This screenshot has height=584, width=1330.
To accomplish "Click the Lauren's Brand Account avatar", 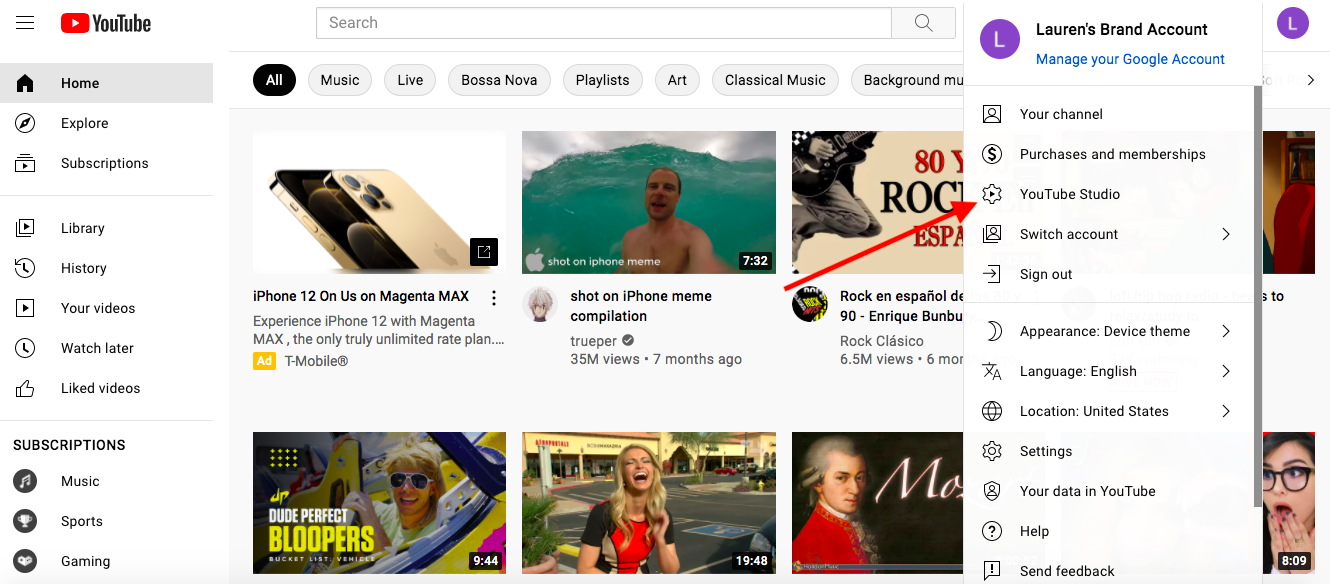I will tap(1000, 39).
